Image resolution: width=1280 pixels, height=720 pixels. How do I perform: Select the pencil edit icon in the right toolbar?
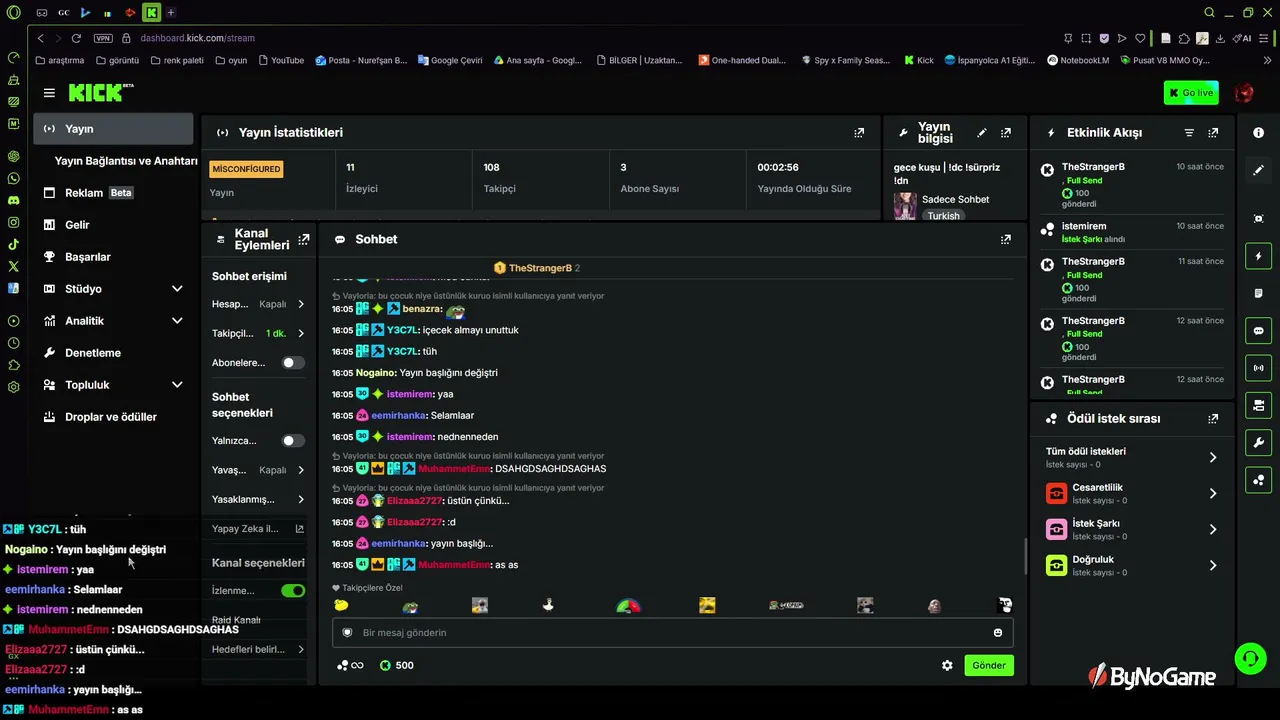tap(1258, 171)
